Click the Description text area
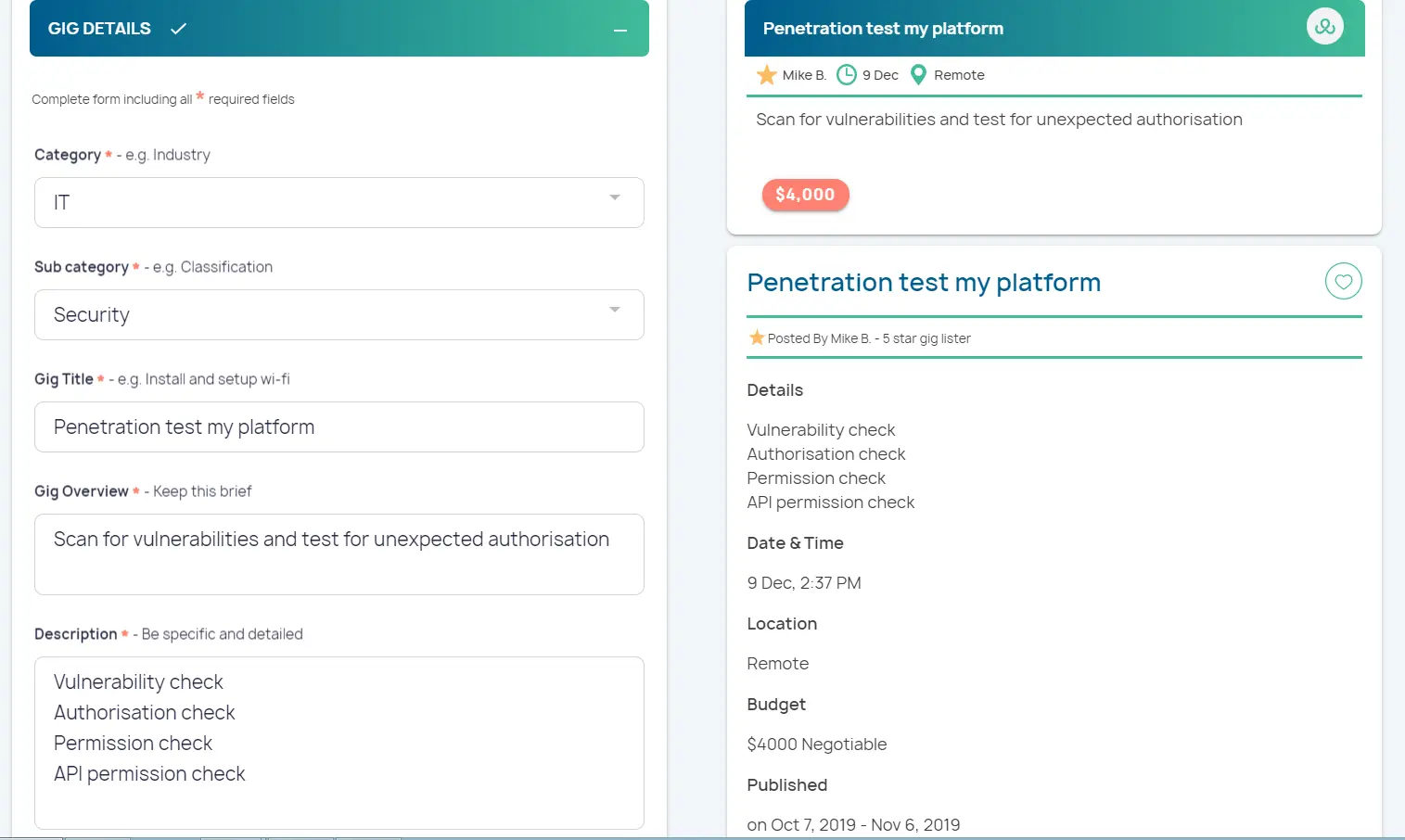The width and height of the screenshot is (1405, 840). pyautogui.click(x=338, y=742)
